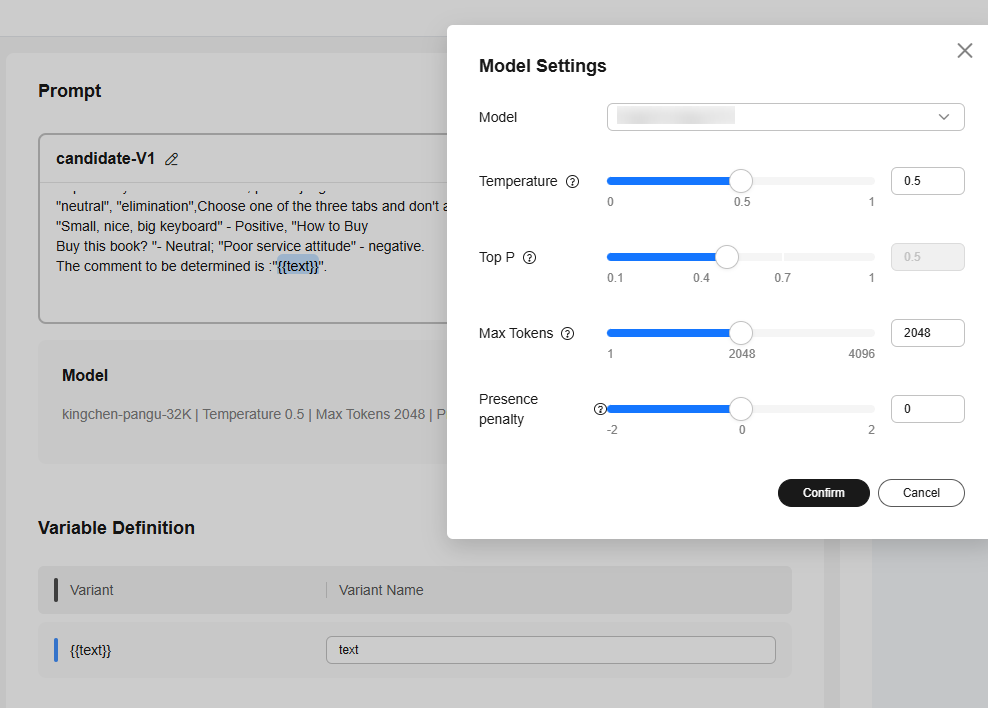
Task: Click the Max Tokens slider handle
Action: (x=740, y=333)
